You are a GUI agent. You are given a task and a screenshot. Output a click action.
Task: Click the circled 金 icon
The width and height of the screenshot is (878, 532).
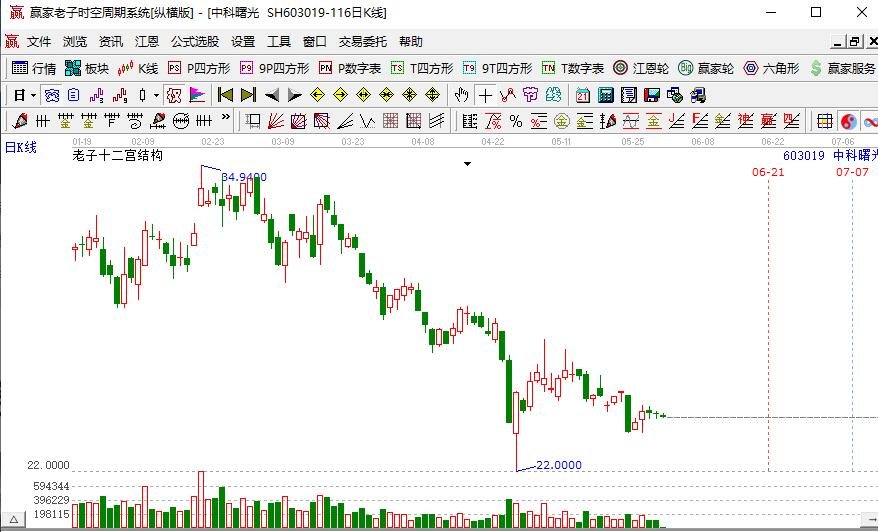pyautogui.click(x=562, y=121)
